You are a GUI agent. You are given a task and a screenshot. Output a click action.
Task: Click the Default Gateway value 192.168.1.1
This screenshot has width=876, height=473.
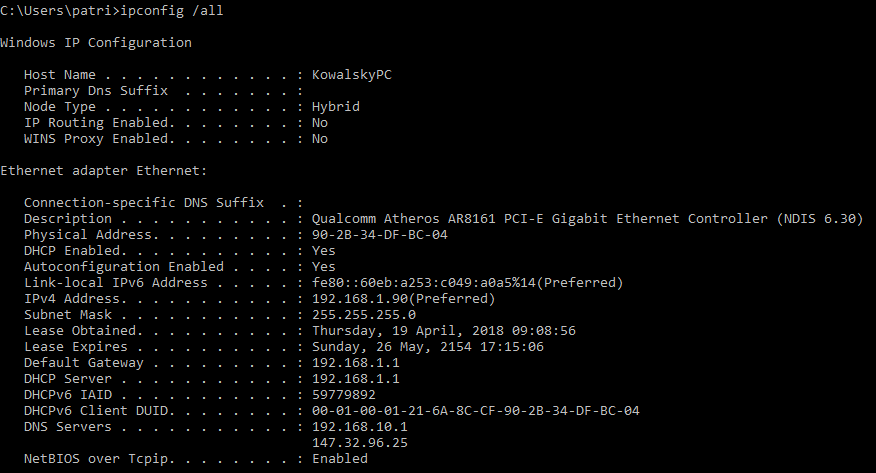(x=356, y=363)
